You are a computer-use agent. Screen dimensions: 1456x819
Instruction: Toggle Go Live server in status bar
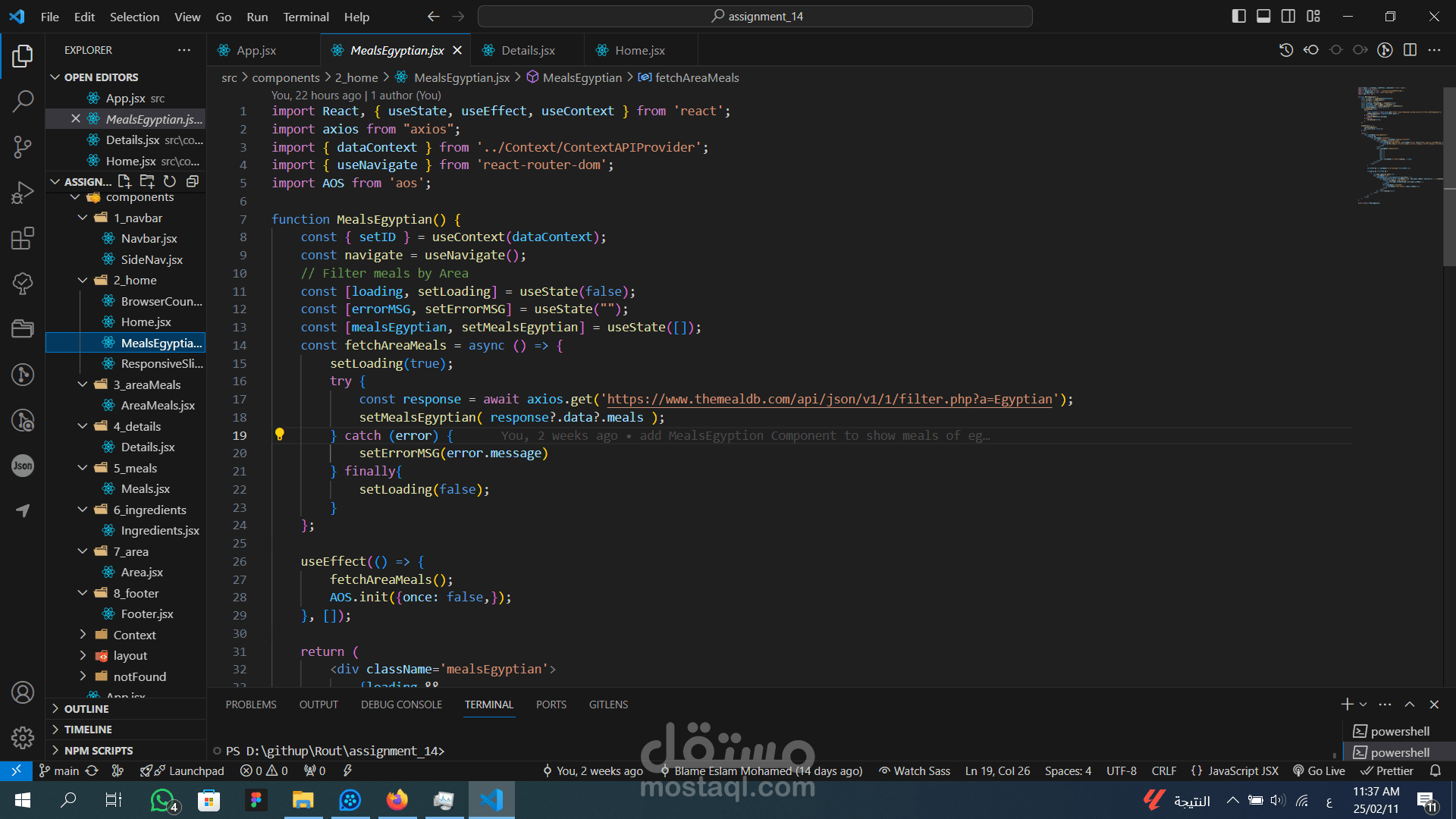point(1319,770)
